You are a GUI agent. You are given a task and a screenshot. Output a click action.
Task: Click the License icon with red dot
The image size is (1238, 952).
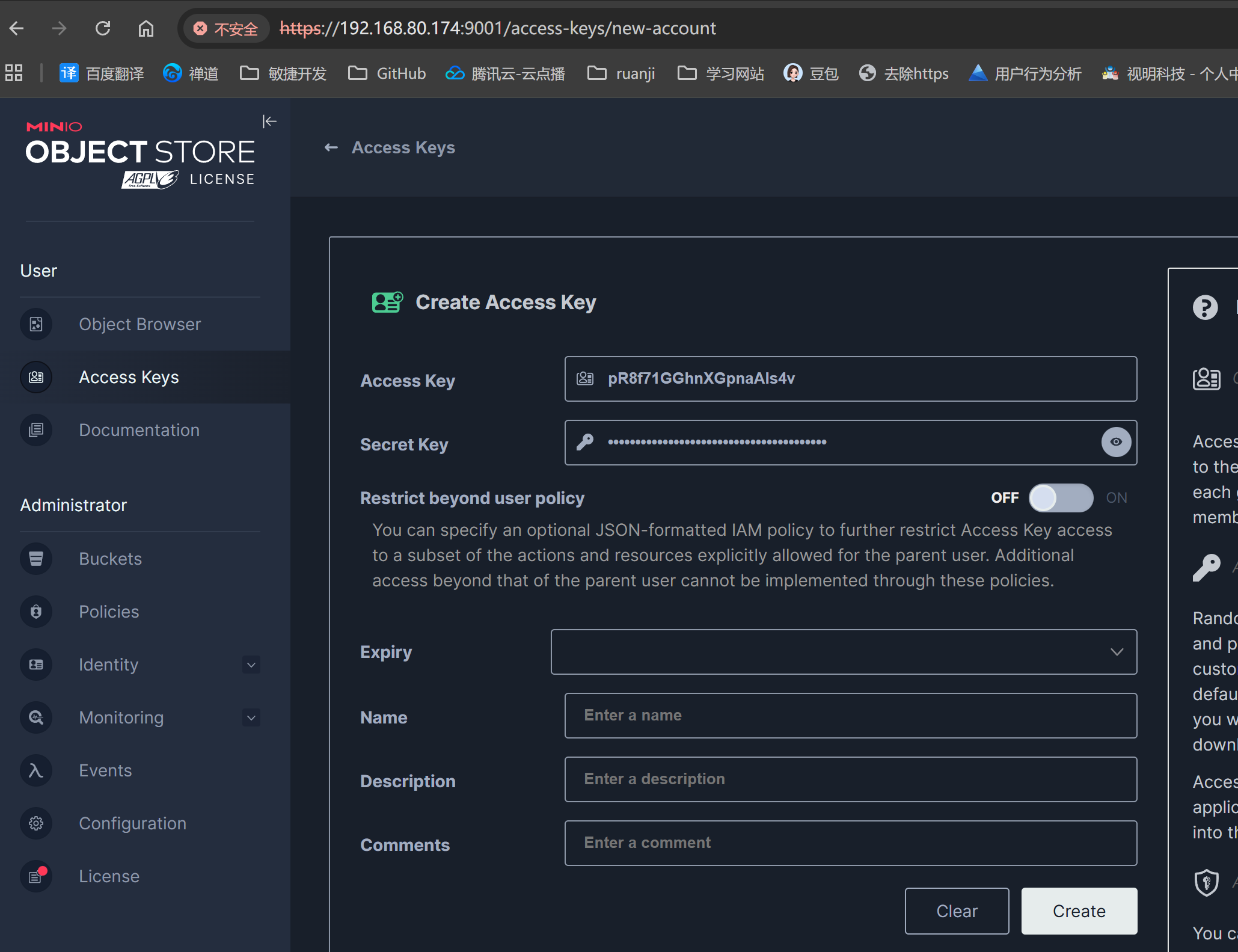[36, 877]
